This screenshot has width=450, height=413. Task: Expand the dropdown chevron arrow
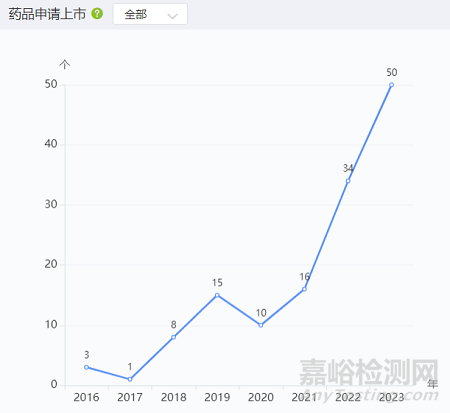point(172,16)
